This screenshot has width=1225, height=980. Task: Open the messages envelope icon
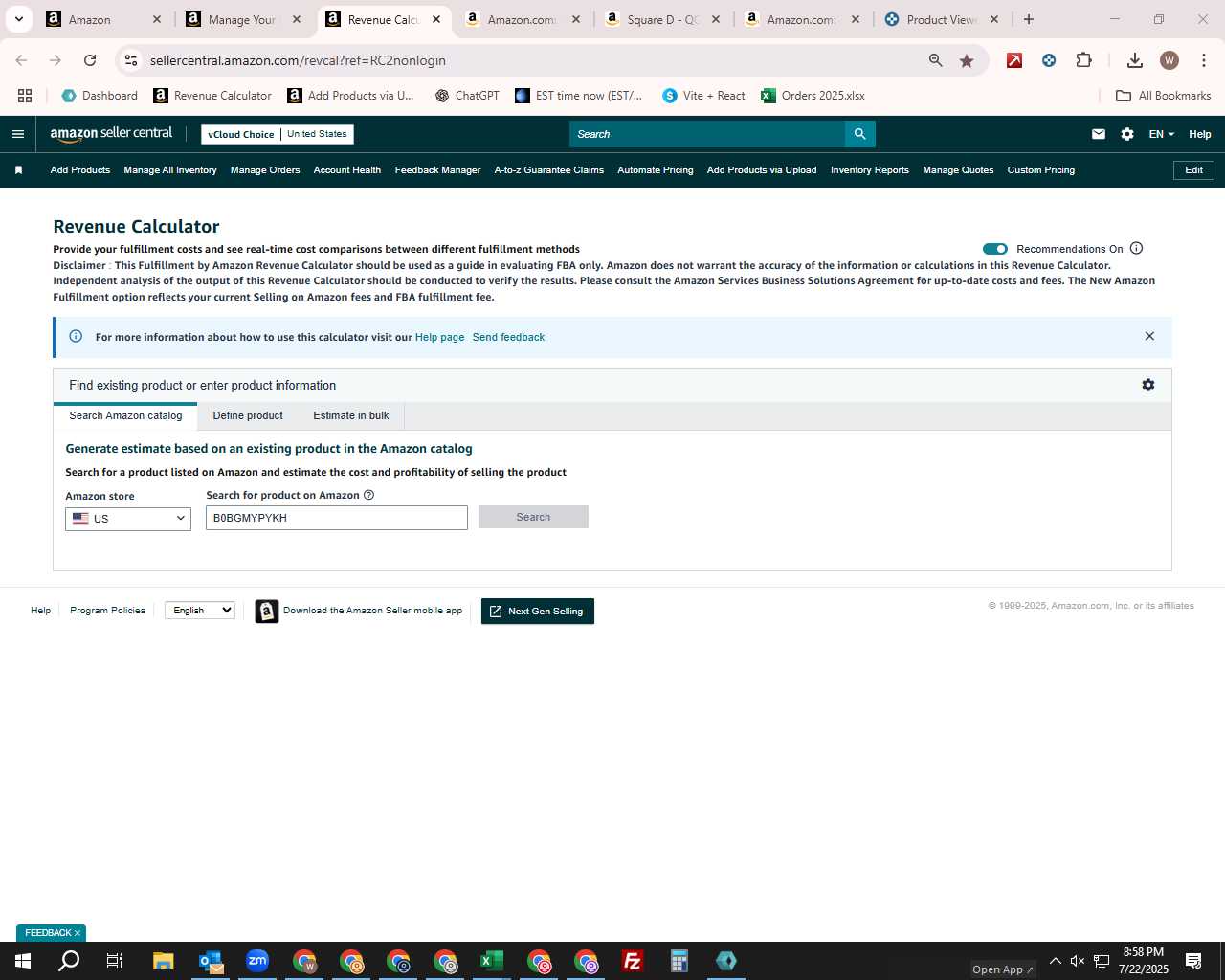[1099, 134]
